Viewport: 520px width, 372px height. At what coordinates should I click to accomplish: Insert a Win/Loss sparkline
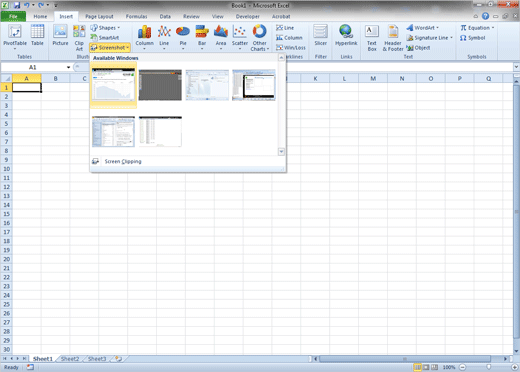[290, 48]
